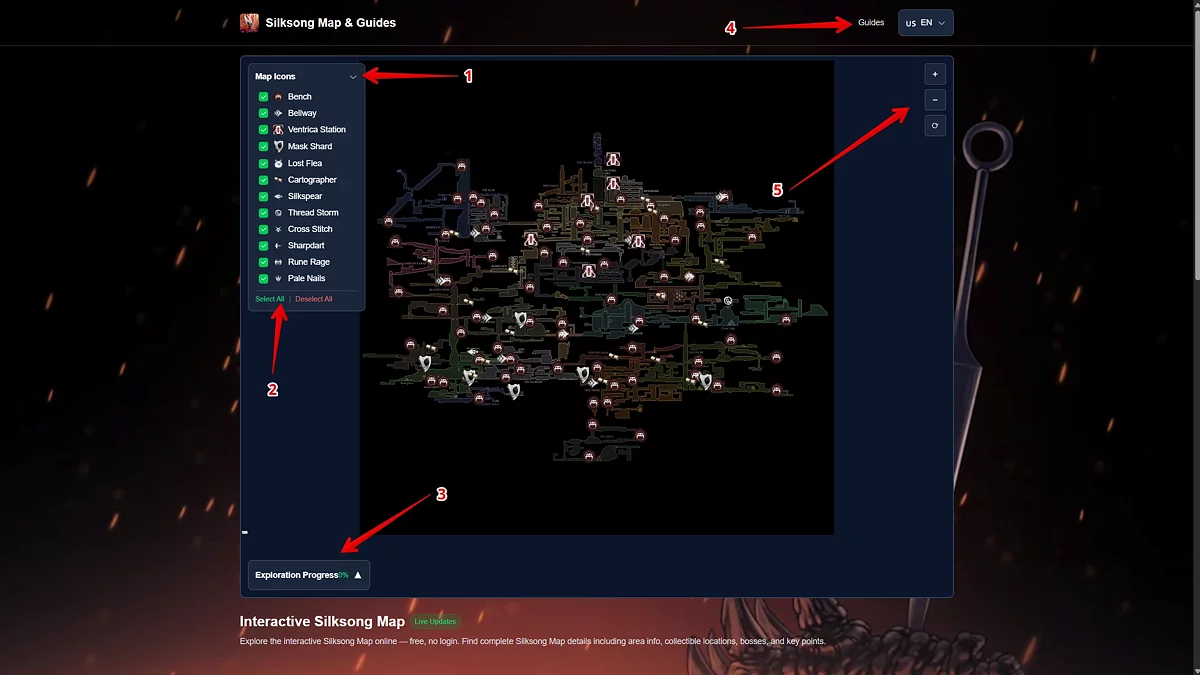
Task: Click the Bellway legend icon
Action: pos(278,113)
